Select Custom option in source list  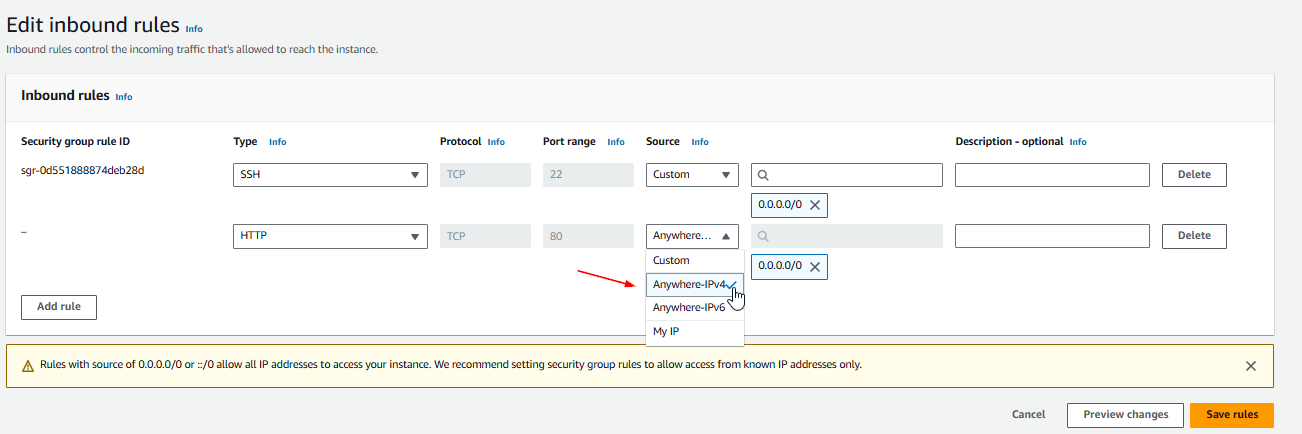pos(671,260)
